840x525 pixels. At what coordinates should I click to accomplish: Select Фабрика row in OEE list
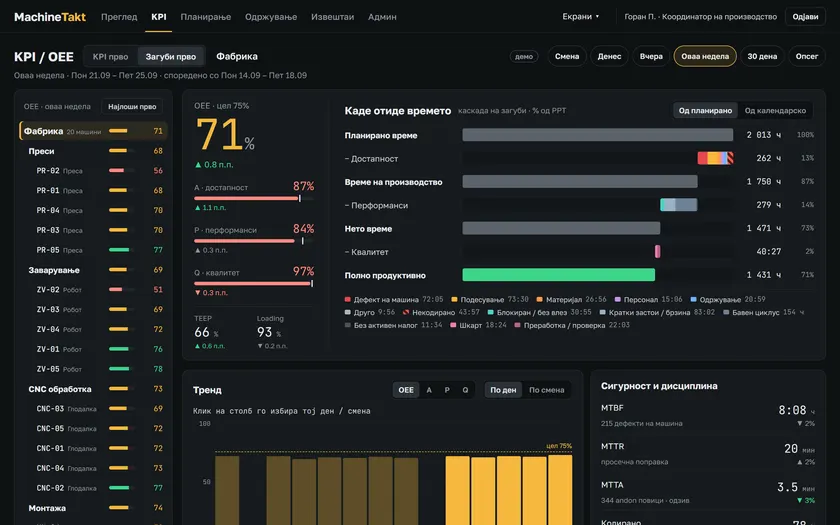pos(93,131)
